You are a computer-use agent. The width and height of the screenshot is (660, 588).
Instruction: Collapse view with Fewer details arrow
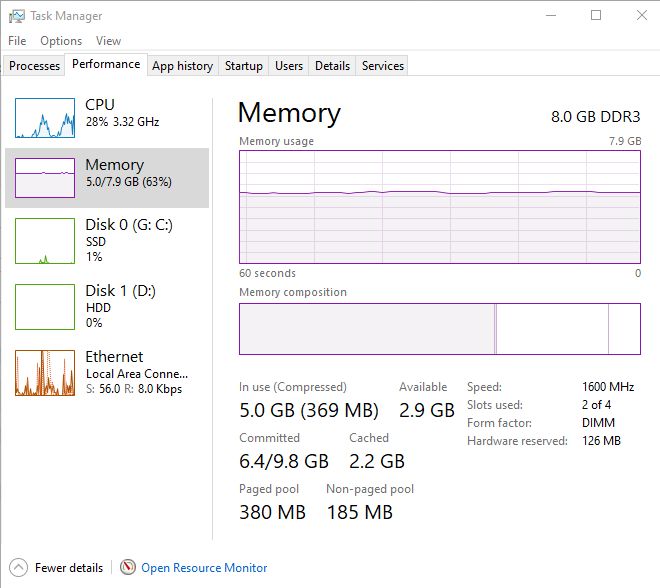click(x=18, y=567)
